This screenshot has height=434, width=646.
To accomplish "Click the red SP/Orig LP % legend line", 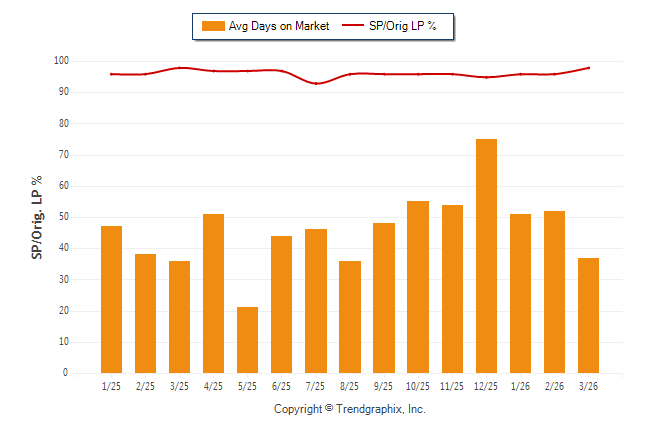I will [x=355, y=26].
